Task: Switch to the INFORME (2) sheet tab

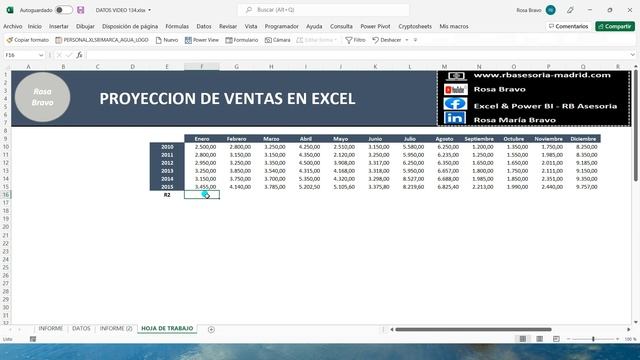Action: 116,329
